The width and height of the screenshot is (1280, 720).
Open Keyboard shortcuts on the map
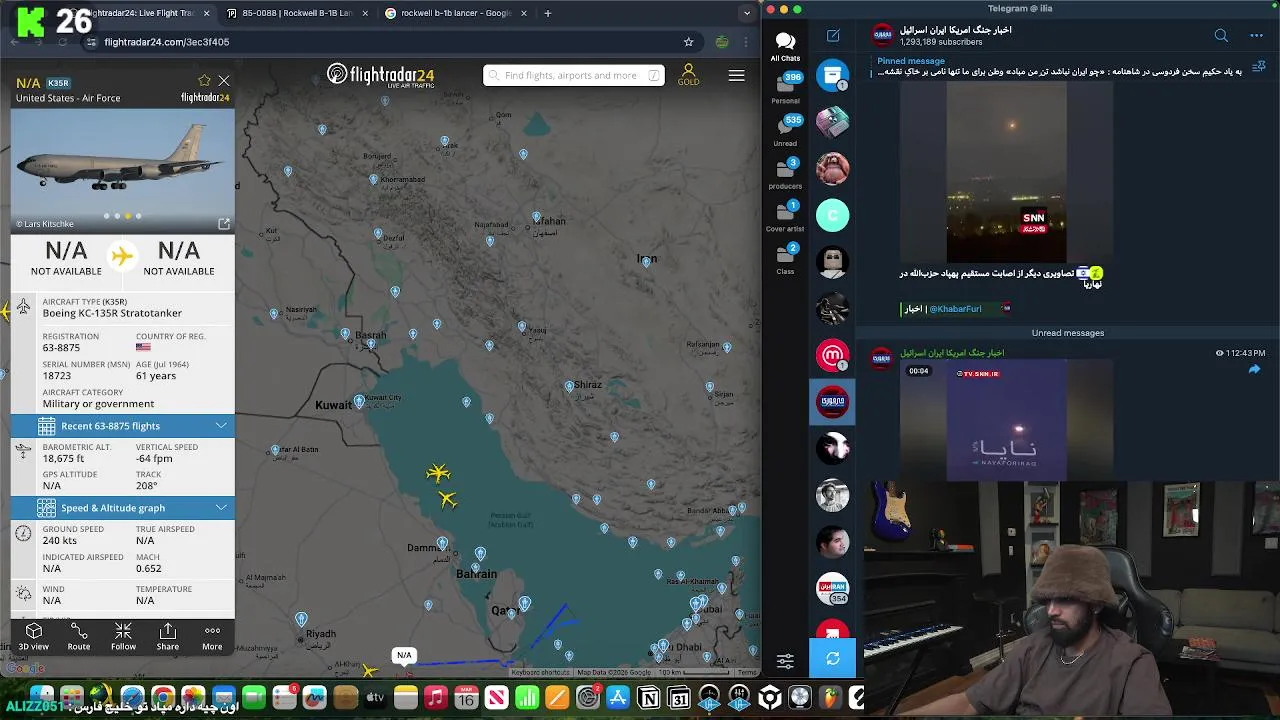point(540,672)
